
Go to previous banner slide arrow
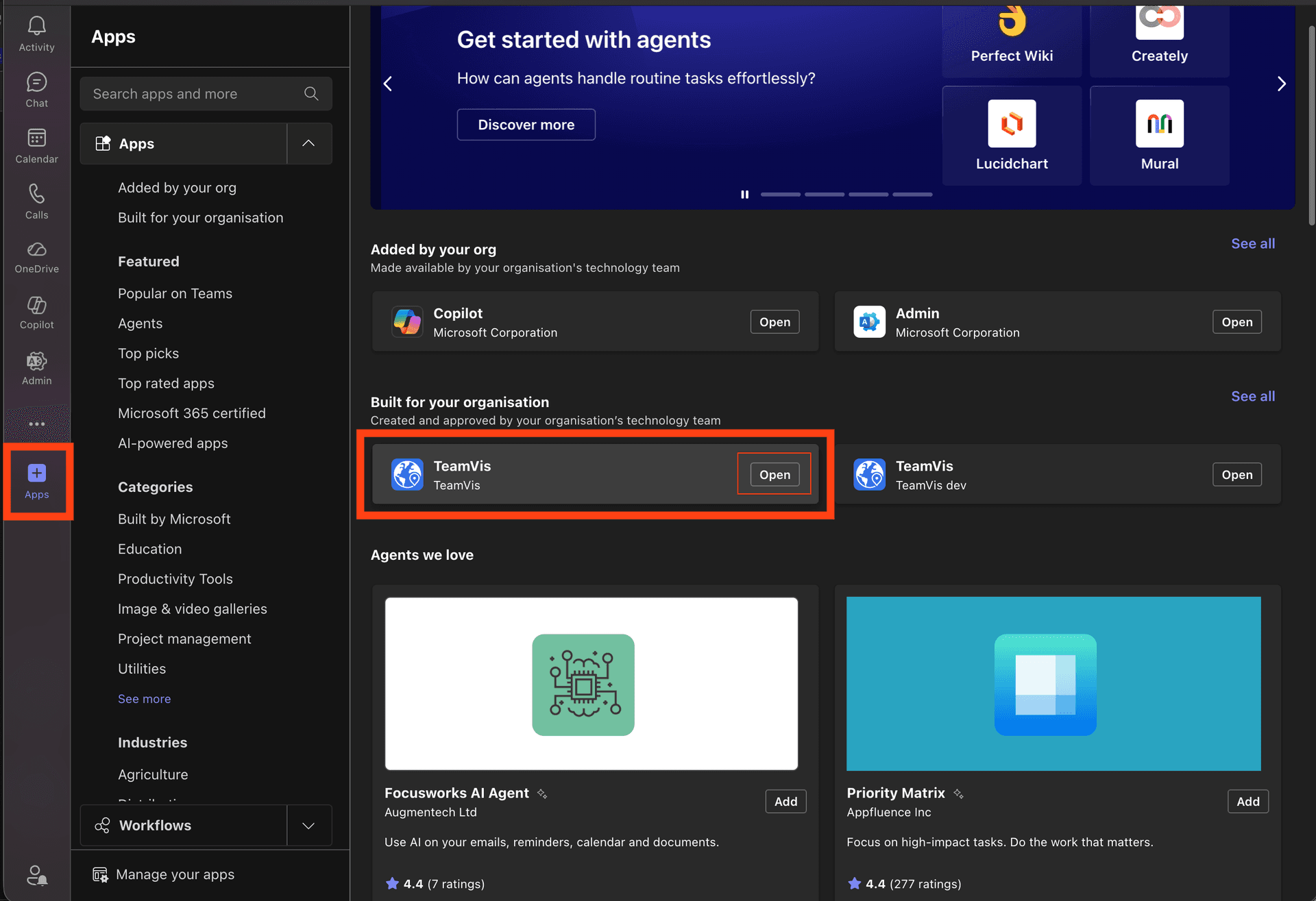pos(388,84)
